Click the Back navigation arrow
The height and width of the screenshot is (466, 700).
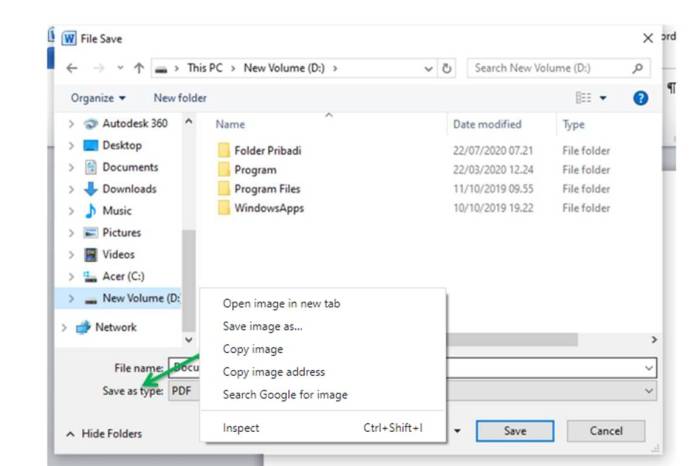point(72,69)
